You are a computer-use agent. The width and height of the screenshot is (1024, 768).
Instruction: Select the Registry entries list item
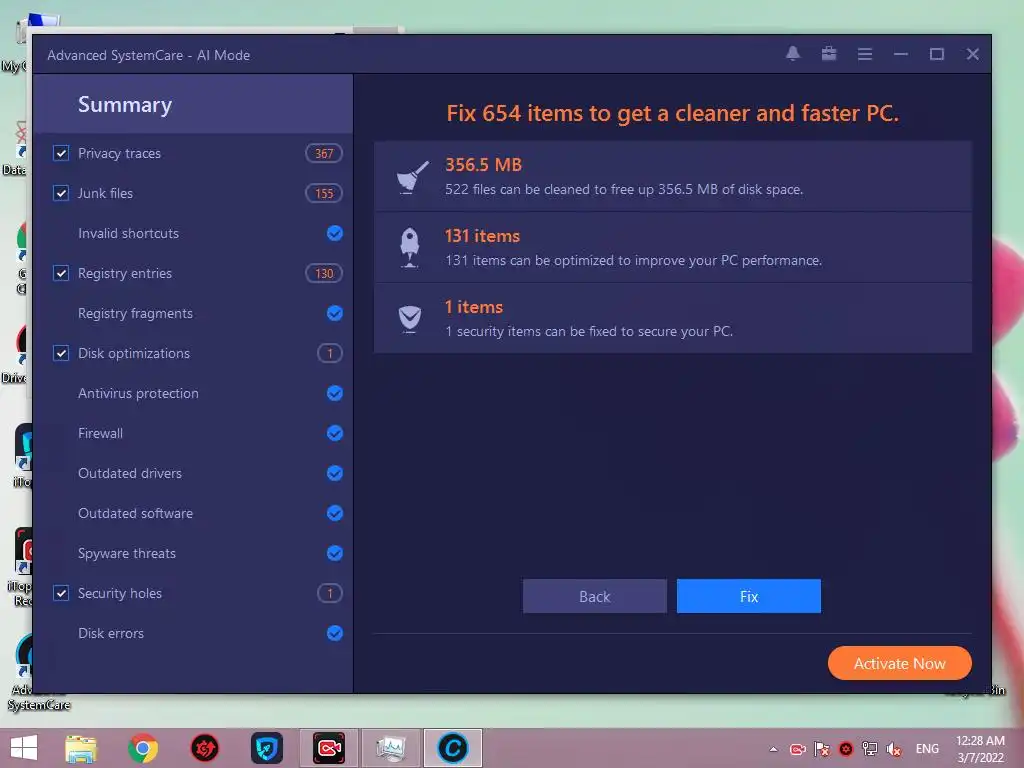click(193, 273)
